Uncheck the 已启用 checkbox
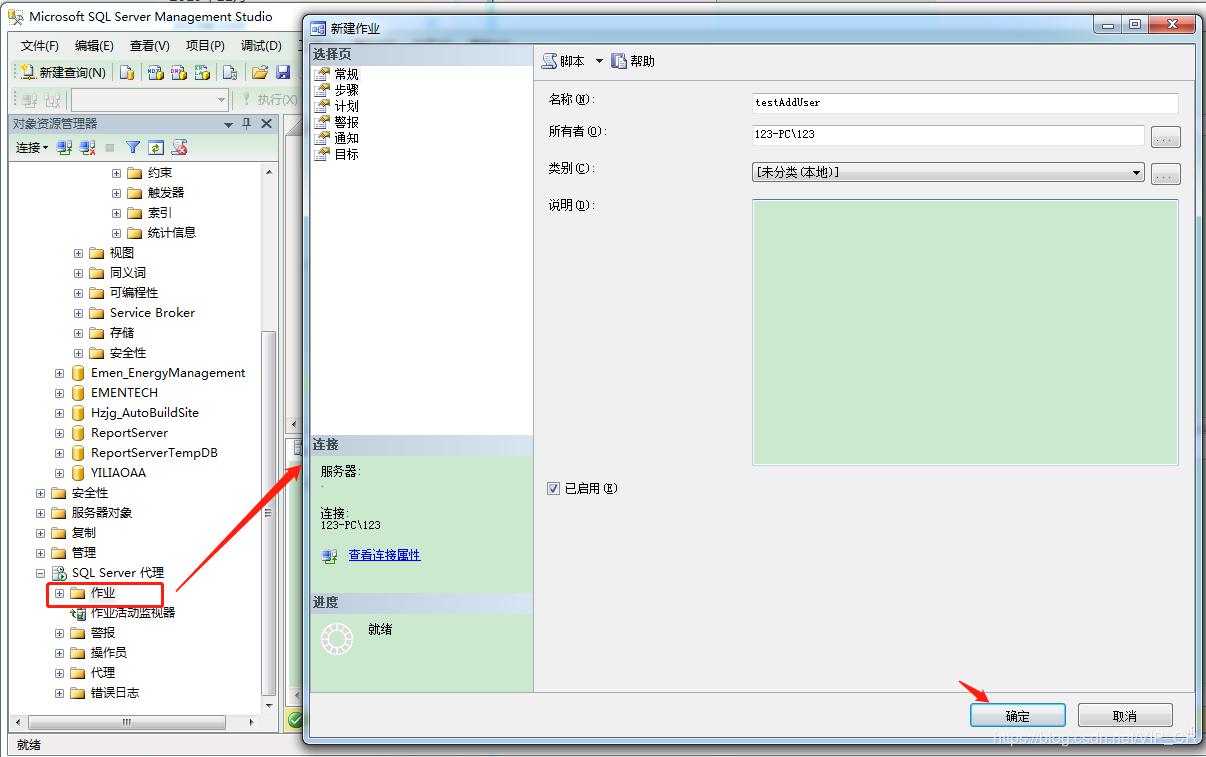The height and width of the screenshot is (757, 1206). (553, 488)
